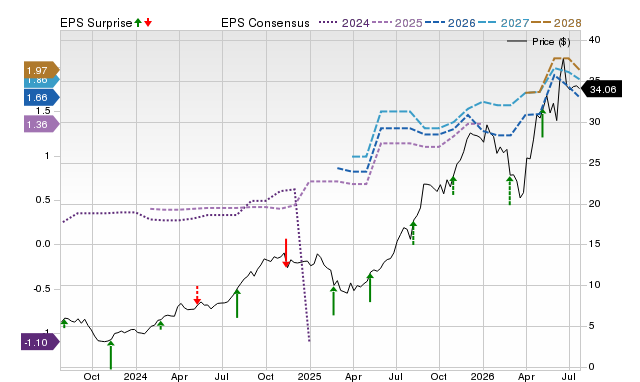Click the 2025 x-axis label
The width and height of the screenshot is (640, 382).
point(309,376)
